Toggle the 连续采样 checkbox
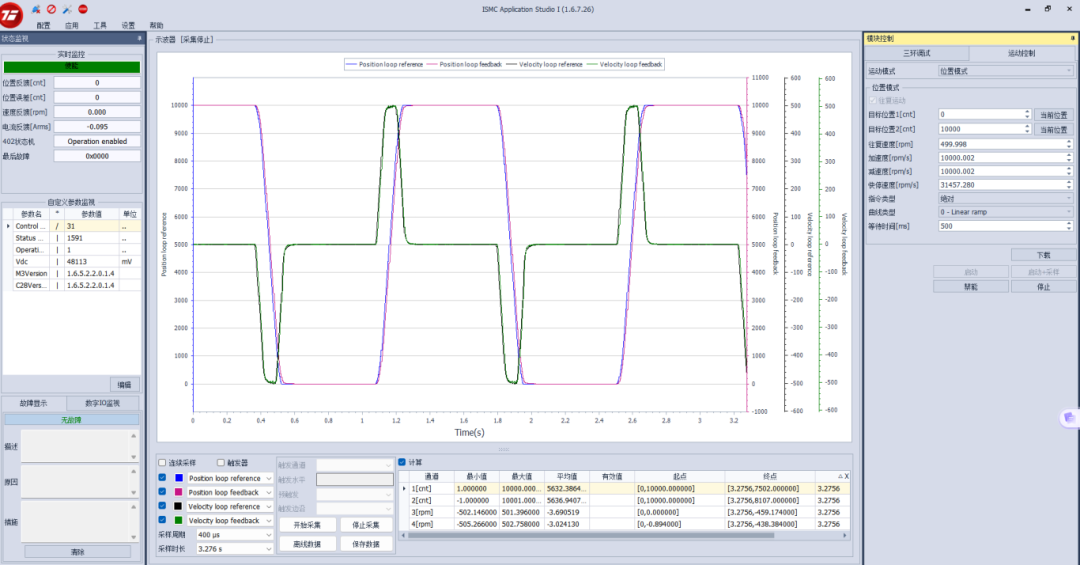 (x=163, y=463)
